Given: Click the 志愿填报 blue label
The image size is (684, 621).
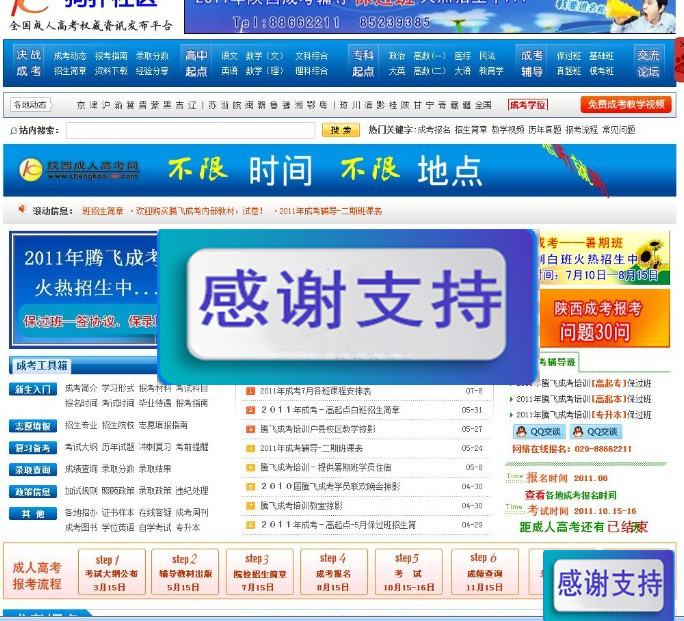Looking at the screenshot, I should 33,426.
